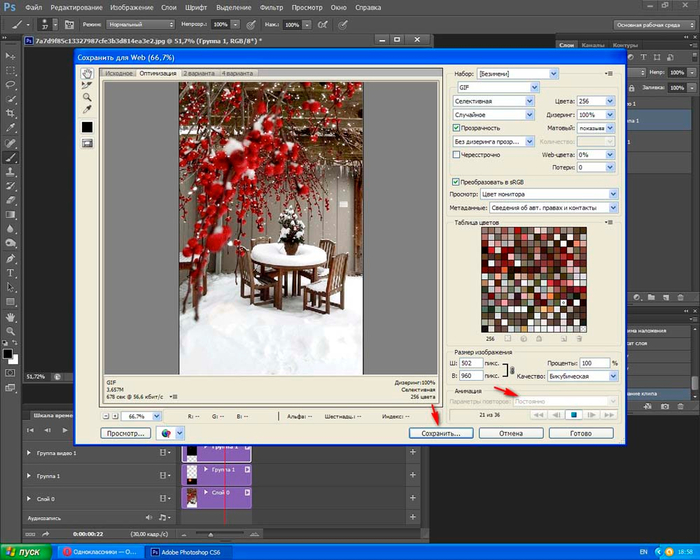The image size is (700, 560).
Task: Open the Фильтр menu
Action: point(271,8)
